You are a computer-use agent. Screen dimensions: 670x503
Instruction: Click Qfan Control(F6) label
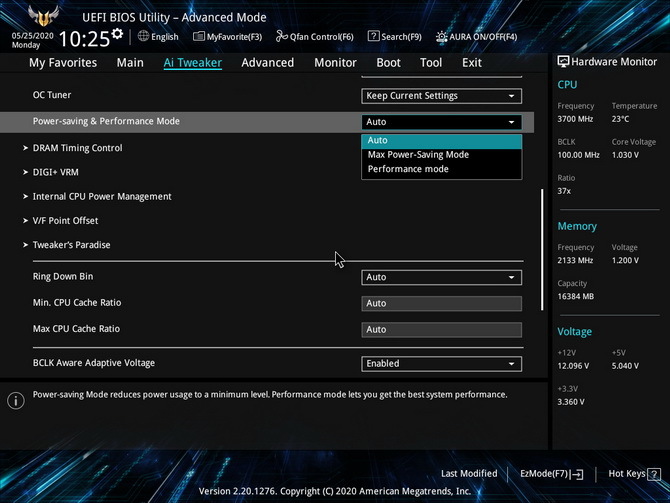point(321,37)
